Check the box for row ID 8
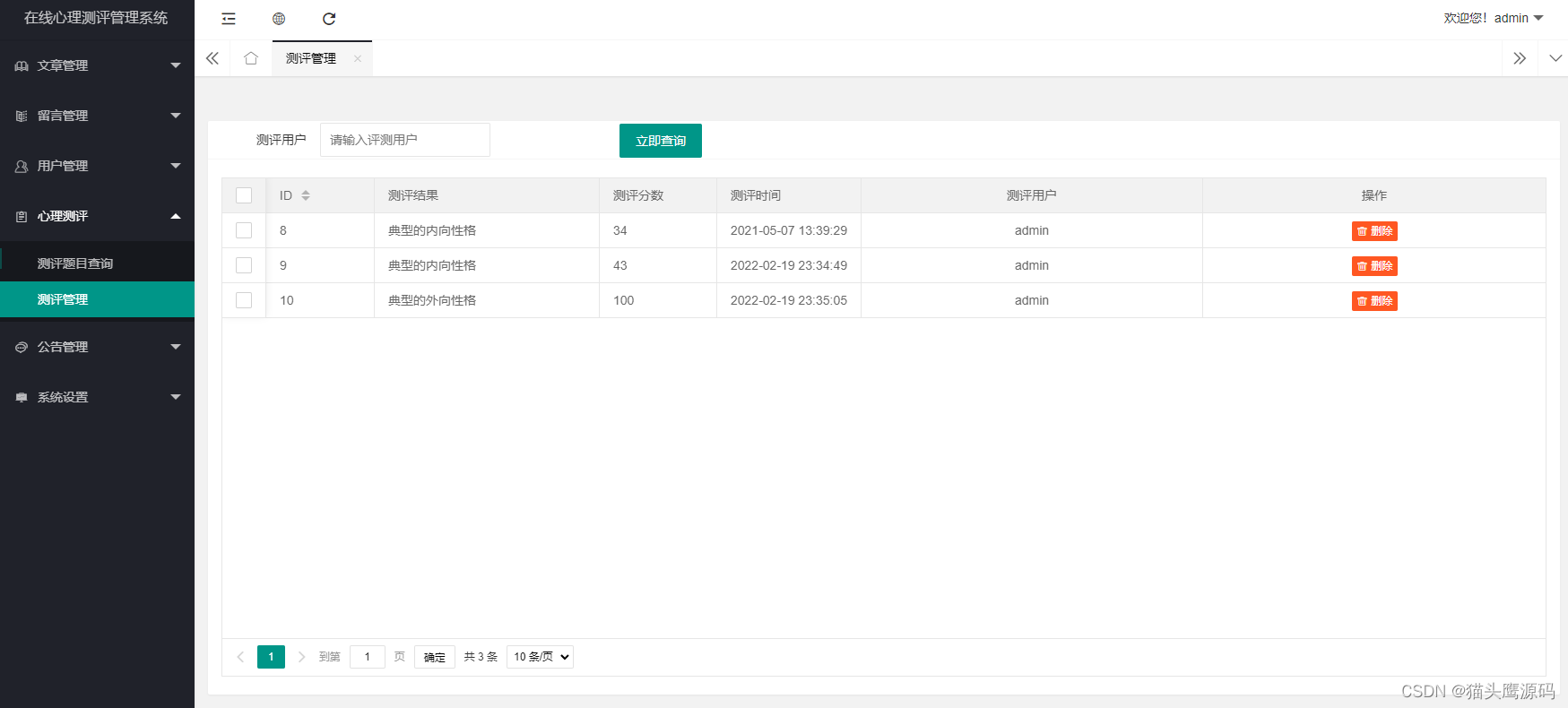Screen dimensions: 1568x708 pos(244,230)
